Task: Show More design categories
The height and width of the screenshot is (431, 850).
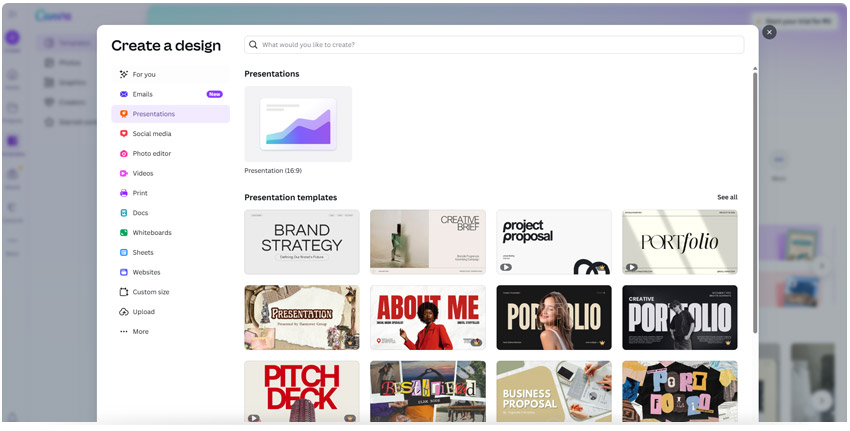Action: tap(171, 332)
